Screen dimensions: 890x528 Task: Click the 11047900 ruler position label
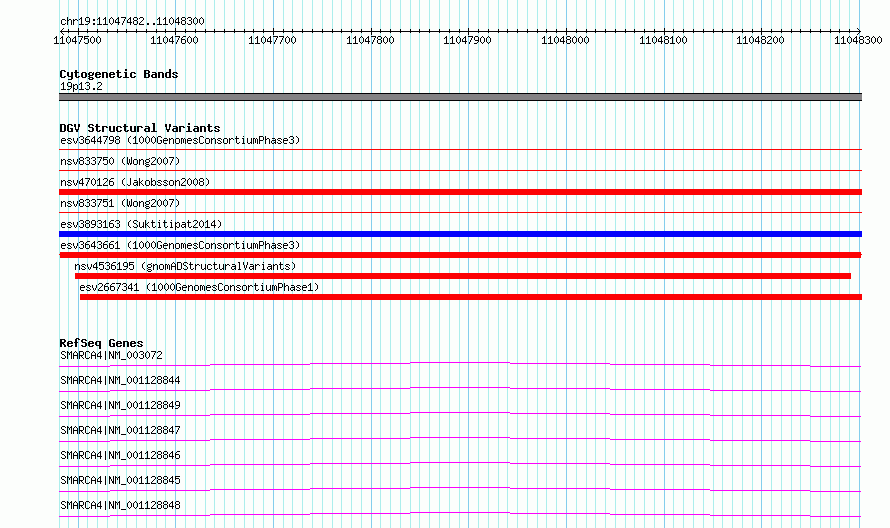click(467, 40)
